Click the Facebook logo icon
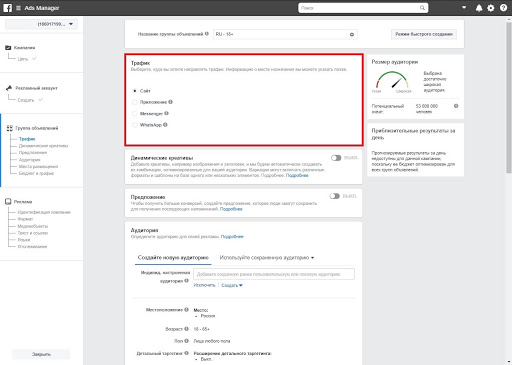512x365 pixels. (x=7, y=8)
